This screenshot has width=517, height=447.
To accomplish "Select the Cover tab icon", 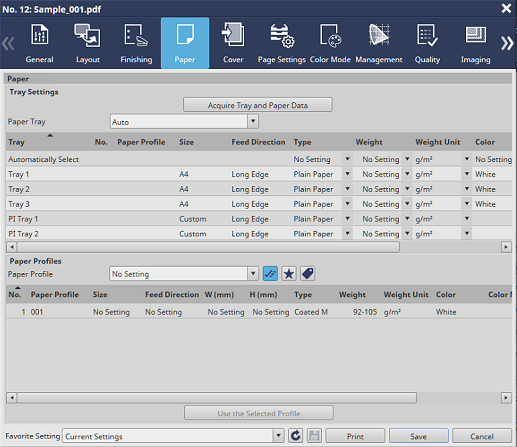I will point(233,35).
